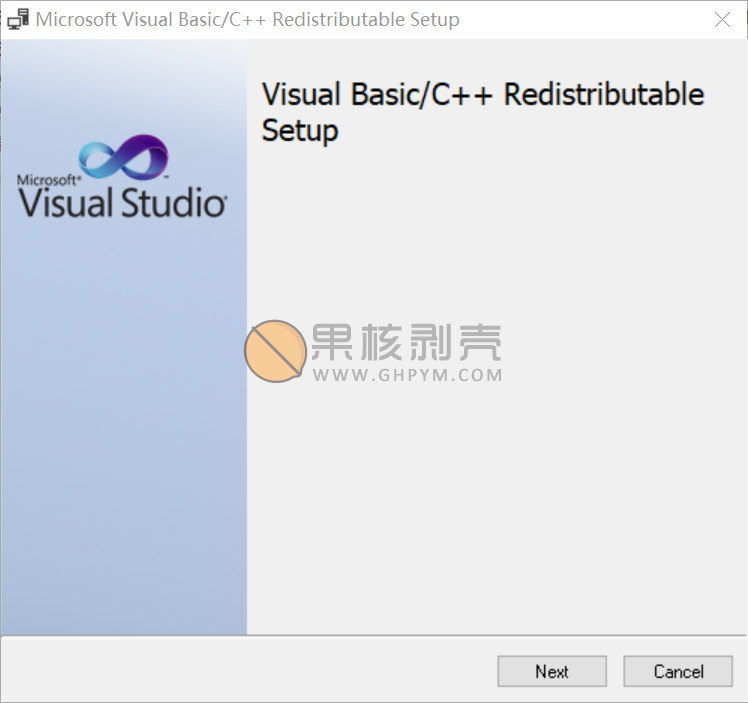Click the WWW.GHPYM.COM watermark text
This screenshot has height=703, width=748.
click(407, 376)
